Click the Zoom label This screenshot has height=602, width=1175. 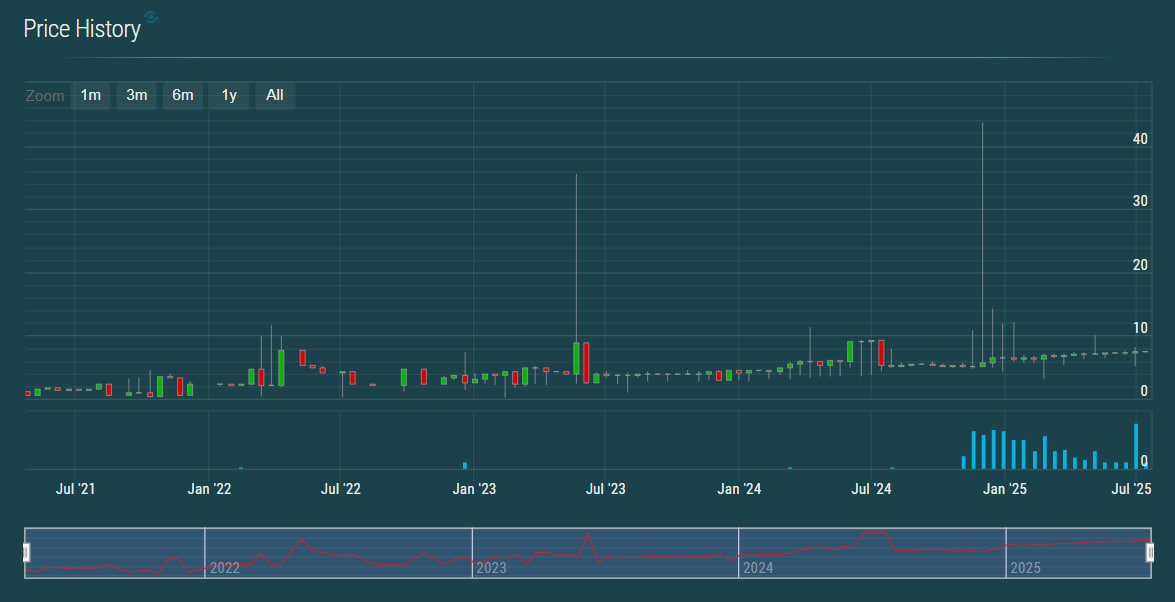click(x=45, y=96)
